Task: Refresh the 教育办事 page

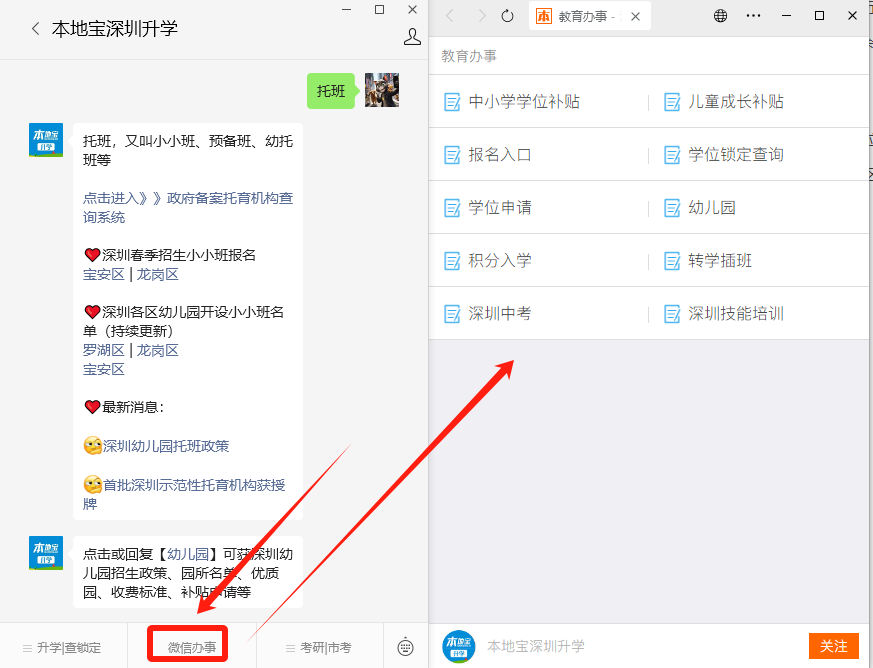Action: [x=507, y=16]
